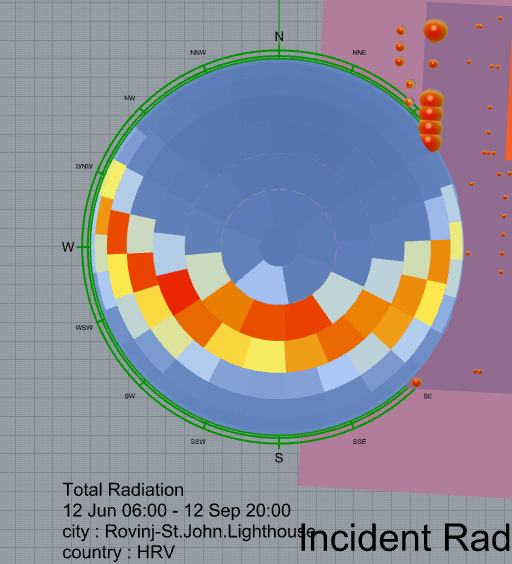The image size is (512, 564).
Task: Select the largest red sphere at top
Action: (435, 31)
